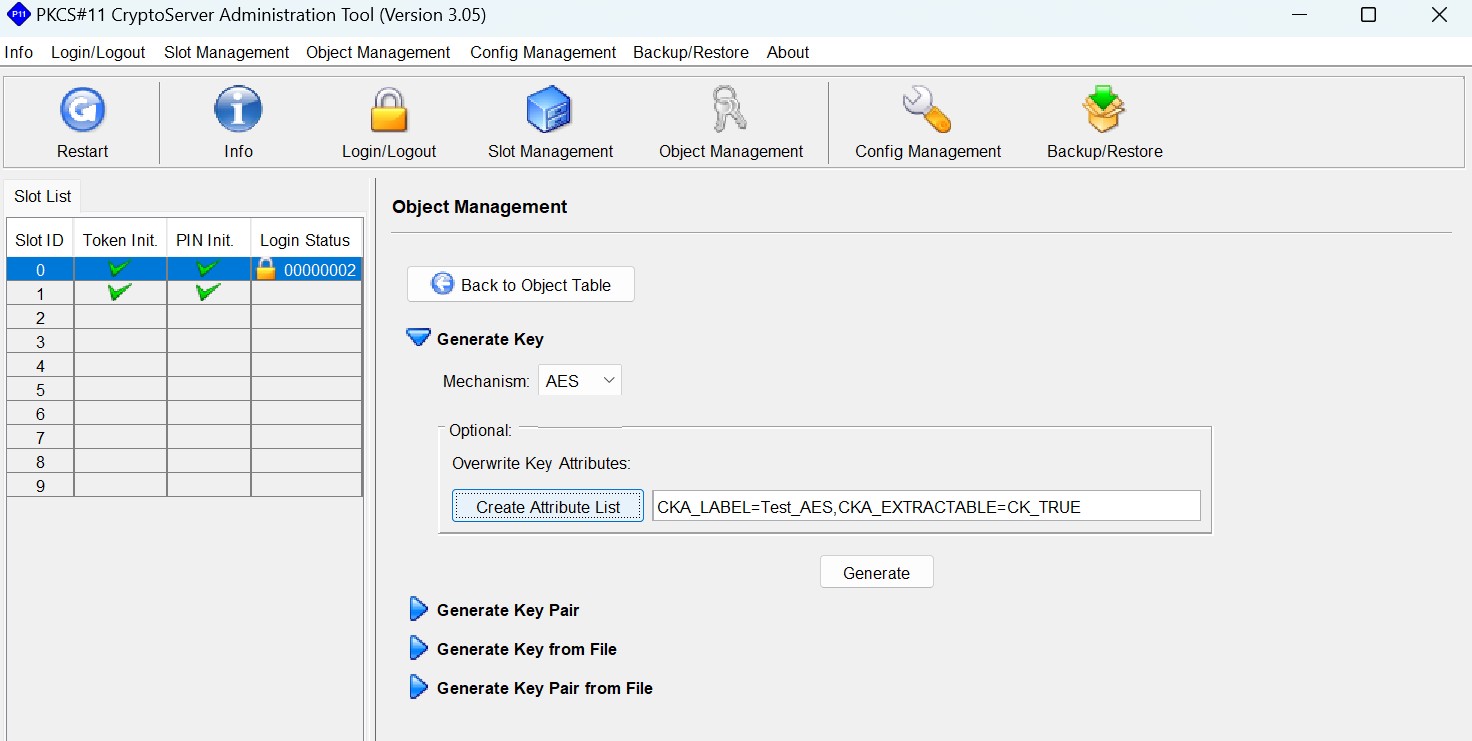Image resolution: width=1472 pixels, height=741 pixels.
Task: Open the Backup/Restore menu
Action: coord(691,52)
